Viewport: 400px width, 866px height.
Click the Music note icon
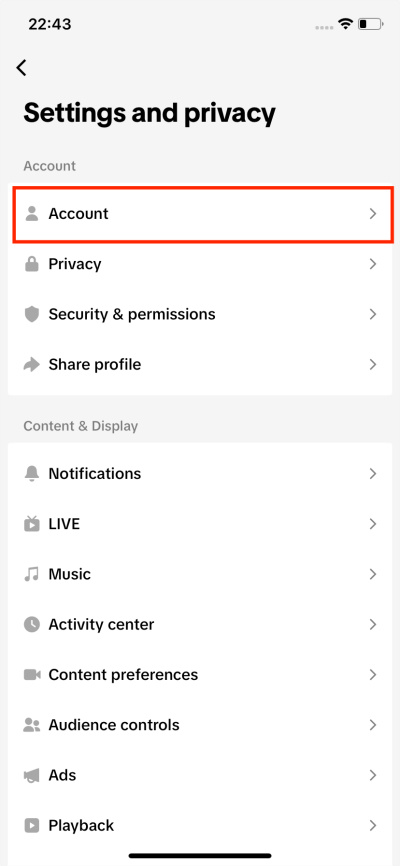click(x=32, y=574)
